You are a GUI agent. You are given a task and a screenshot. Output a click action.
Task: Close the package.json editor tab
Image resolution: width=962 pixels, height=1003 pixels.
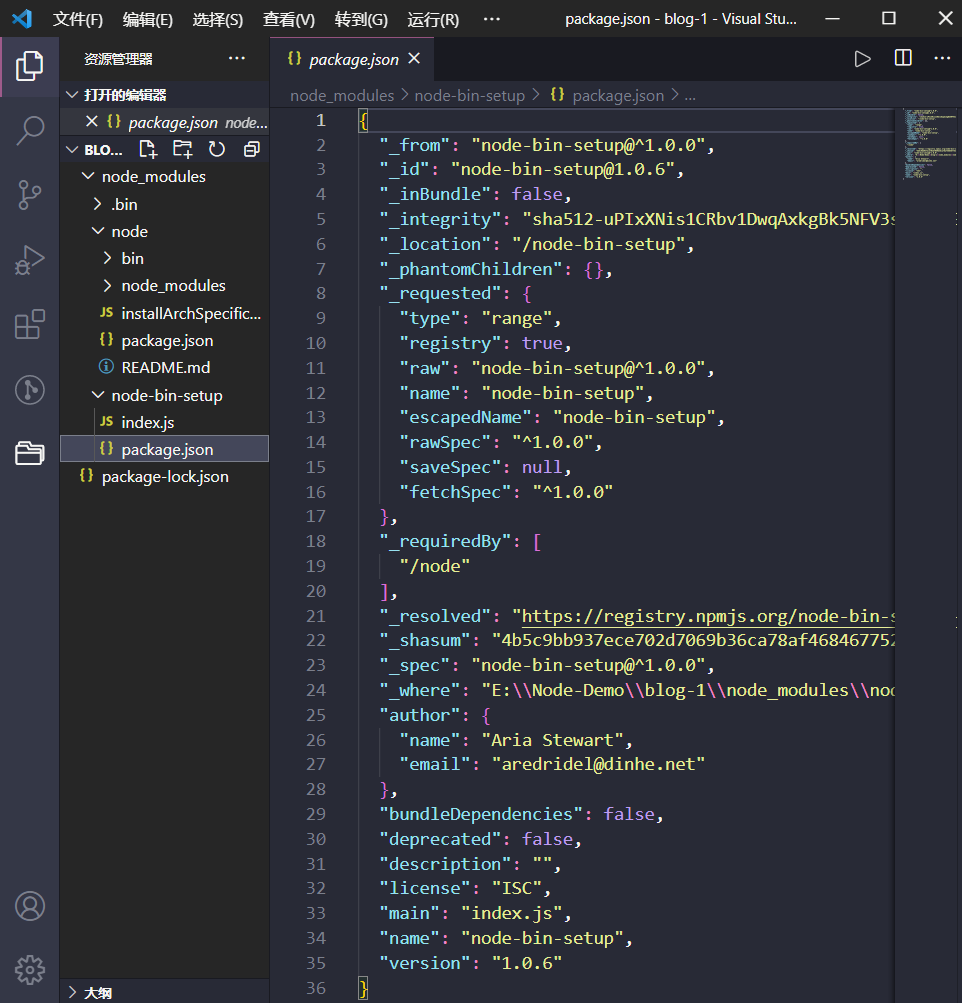(414, 59)
